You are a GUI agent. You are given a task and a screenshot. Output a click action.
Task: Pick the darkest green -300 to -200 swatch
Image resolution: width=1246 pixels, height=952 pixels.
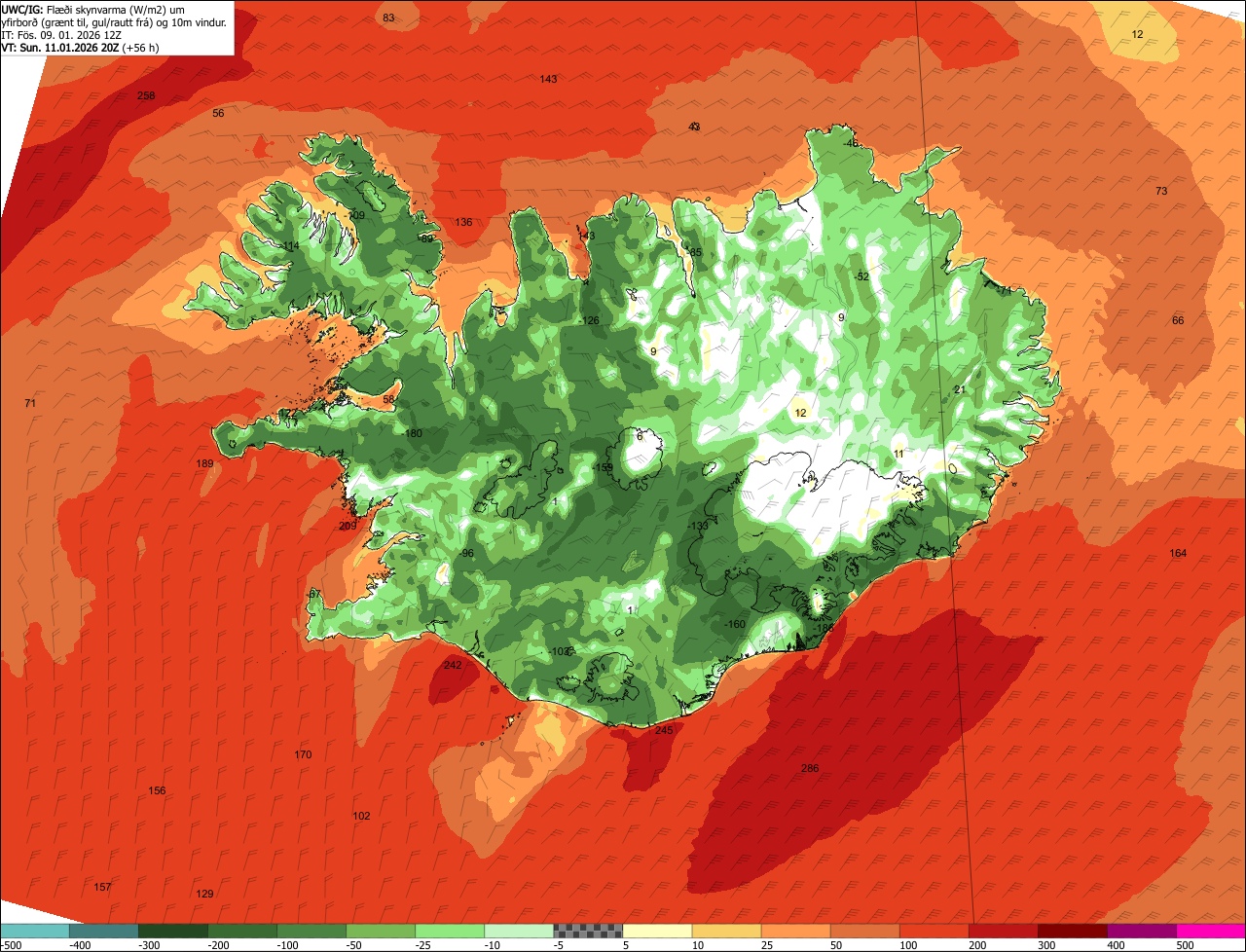pyautogui.click(x=172, y=932)
